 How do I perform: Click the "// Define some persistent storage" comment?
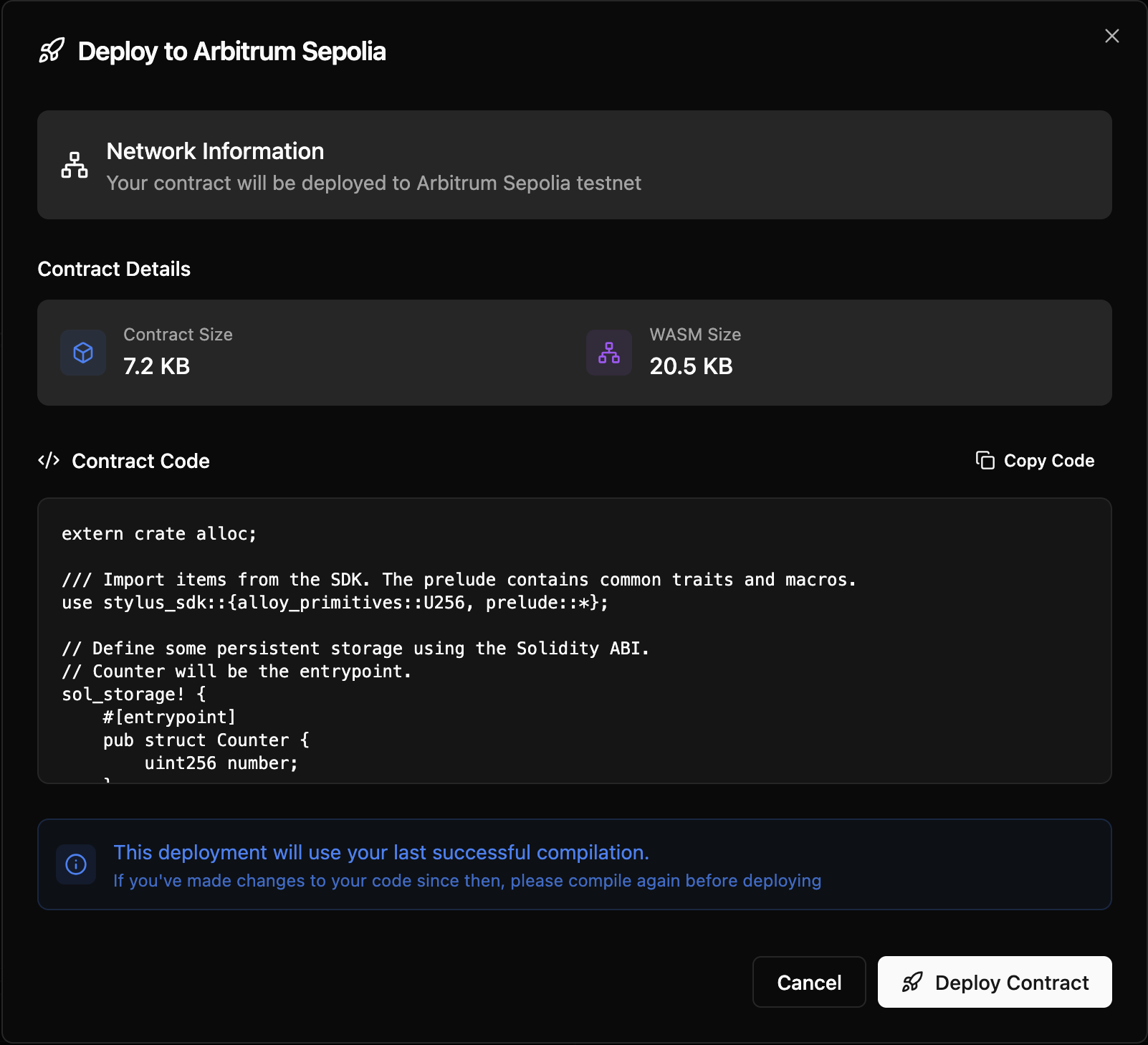point(355,649)
